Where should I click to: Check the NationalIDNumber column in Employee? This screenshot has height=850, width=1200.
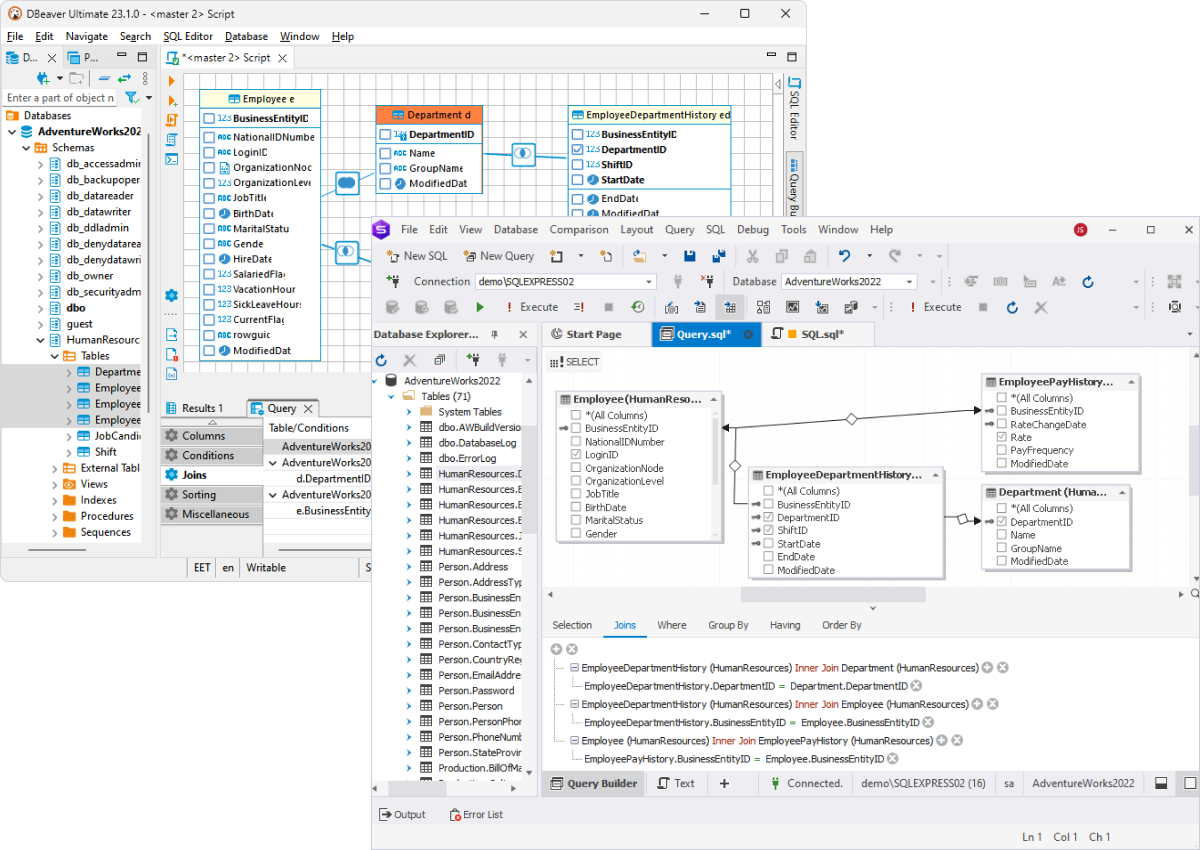(575, 442)
